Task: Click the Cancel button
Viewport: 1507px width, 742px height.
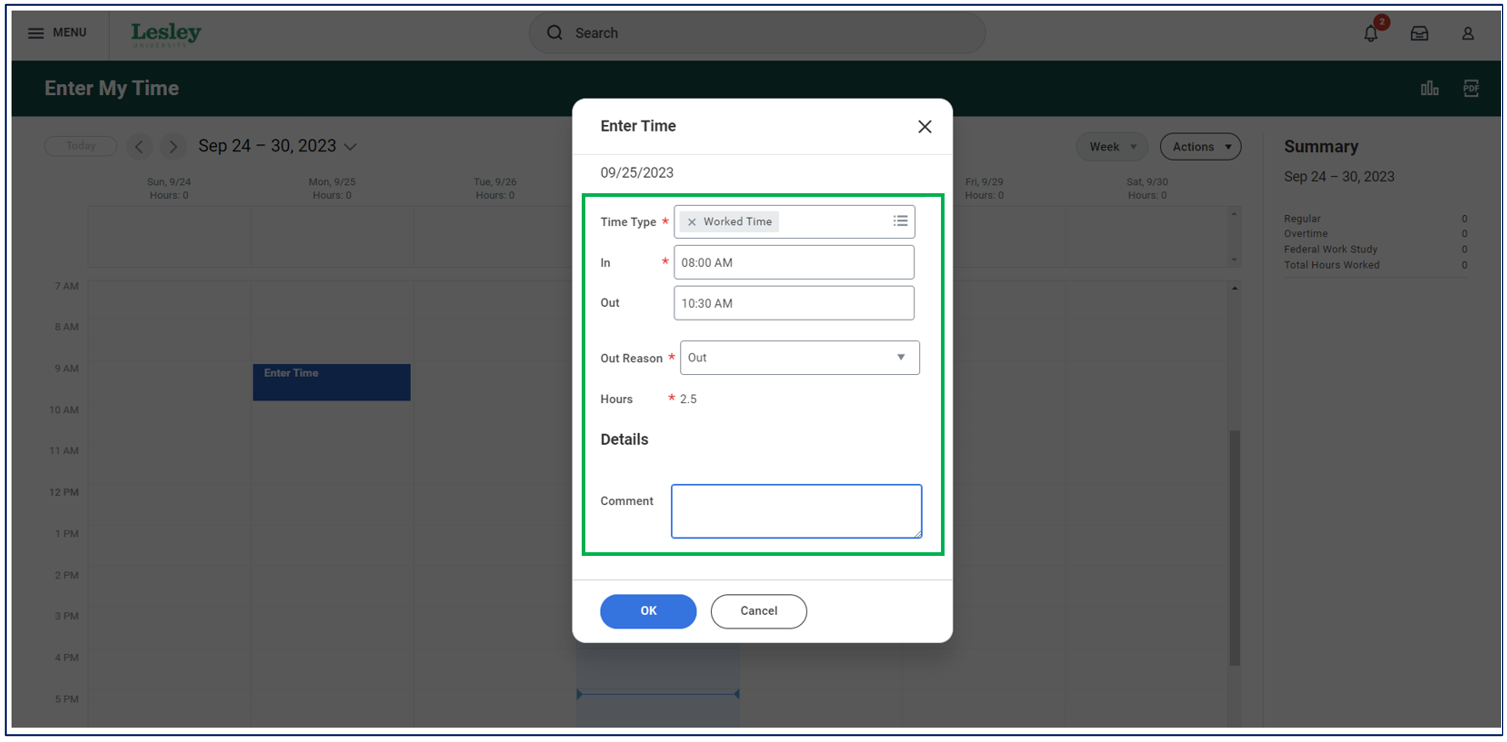Action: [759, 611]
